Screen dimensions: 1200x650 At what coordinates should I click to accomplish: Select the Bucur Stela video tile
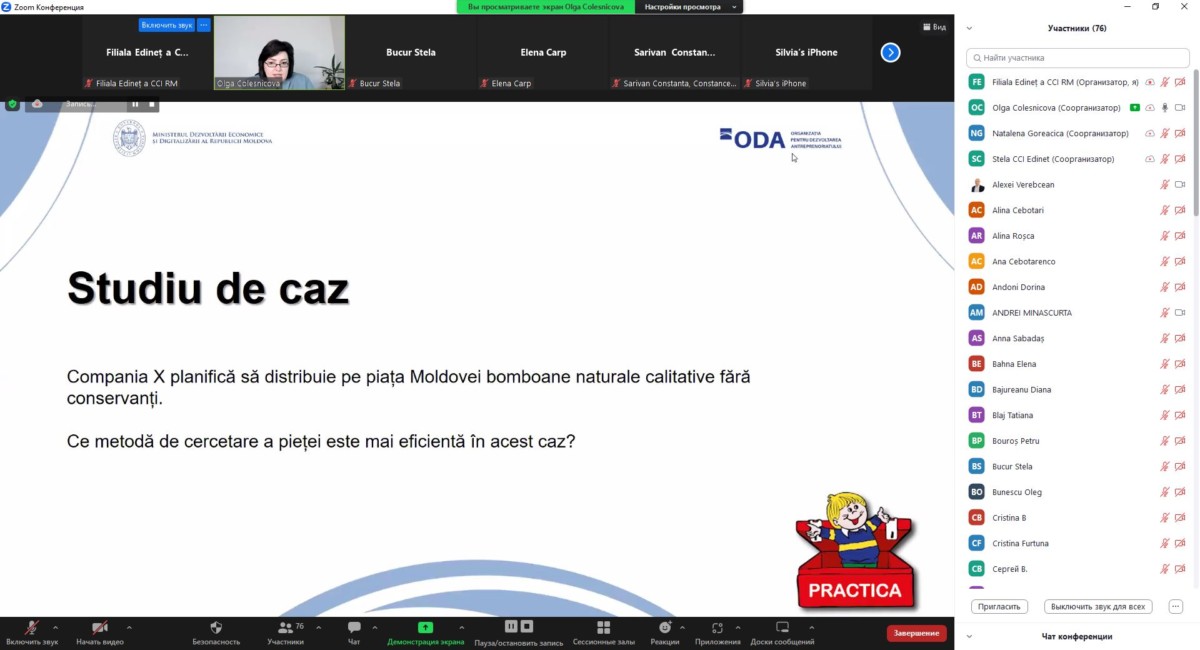(411, 53)
